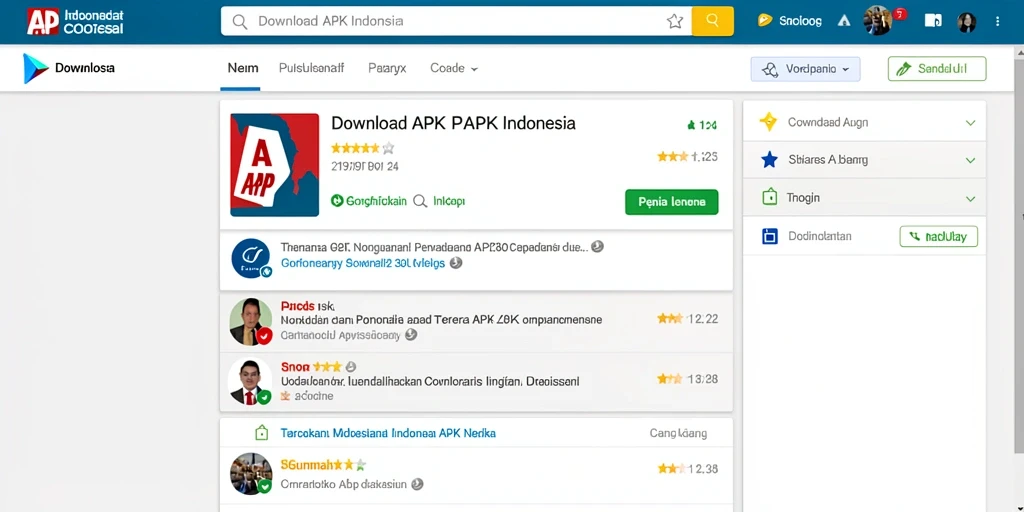Click the avatar with red check badge
Image resolution: width=1024 pixels, height=512 pixels.
(x=251, y=321)
